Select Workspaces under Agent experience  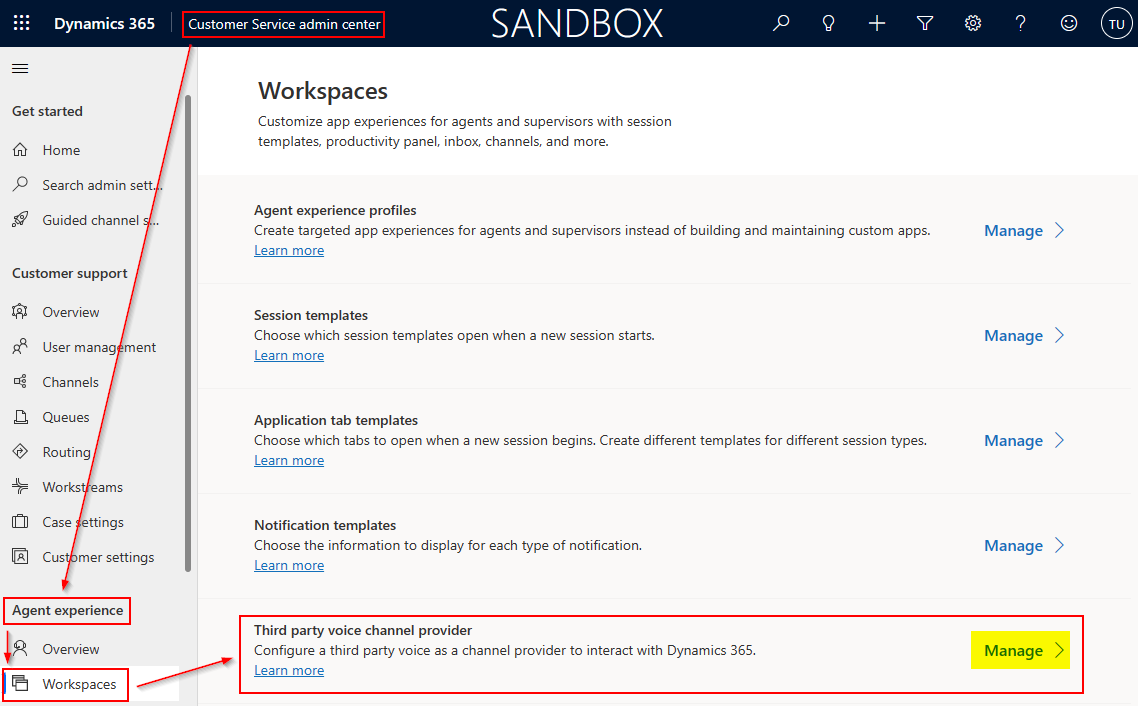click(x=79, y=684)
